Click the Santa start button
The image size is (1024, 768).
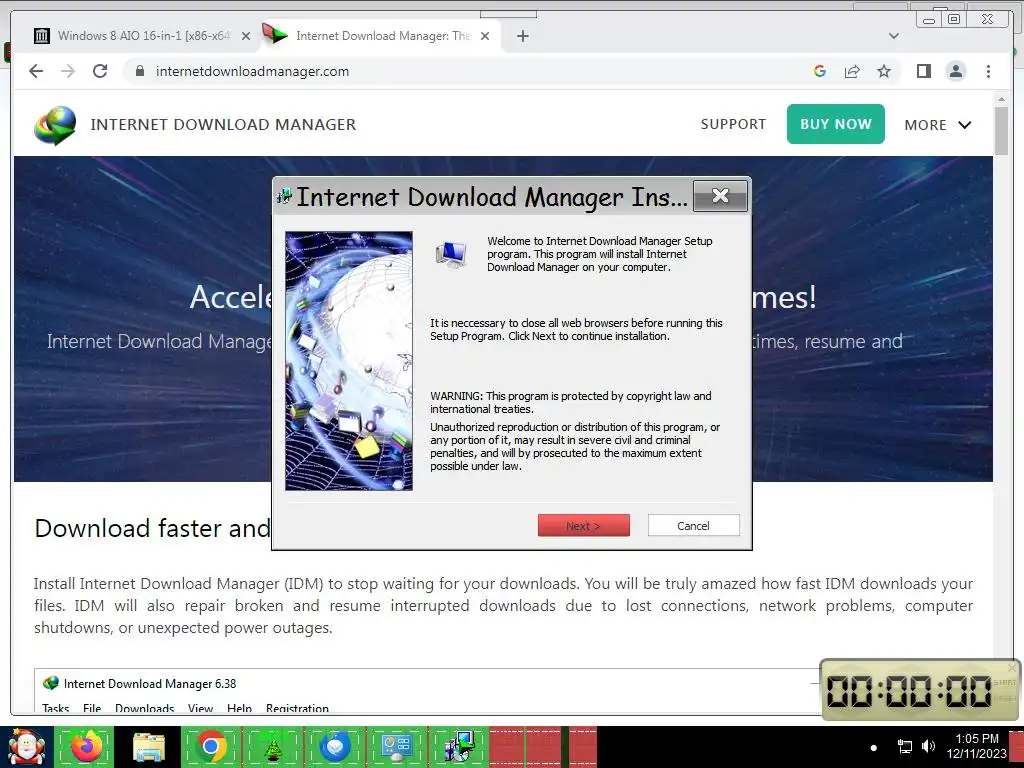26,746
